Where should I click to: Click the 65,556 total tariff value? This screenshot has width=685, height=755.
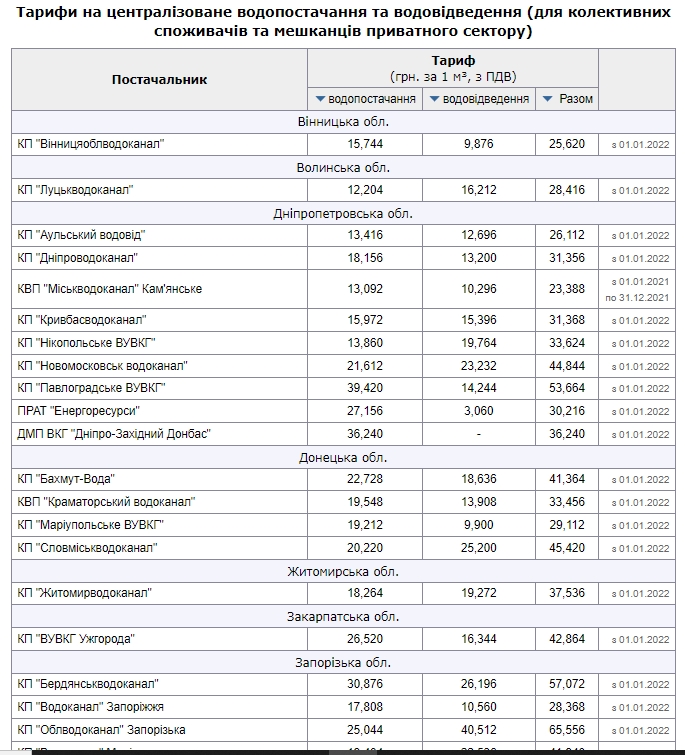point(567,730)
